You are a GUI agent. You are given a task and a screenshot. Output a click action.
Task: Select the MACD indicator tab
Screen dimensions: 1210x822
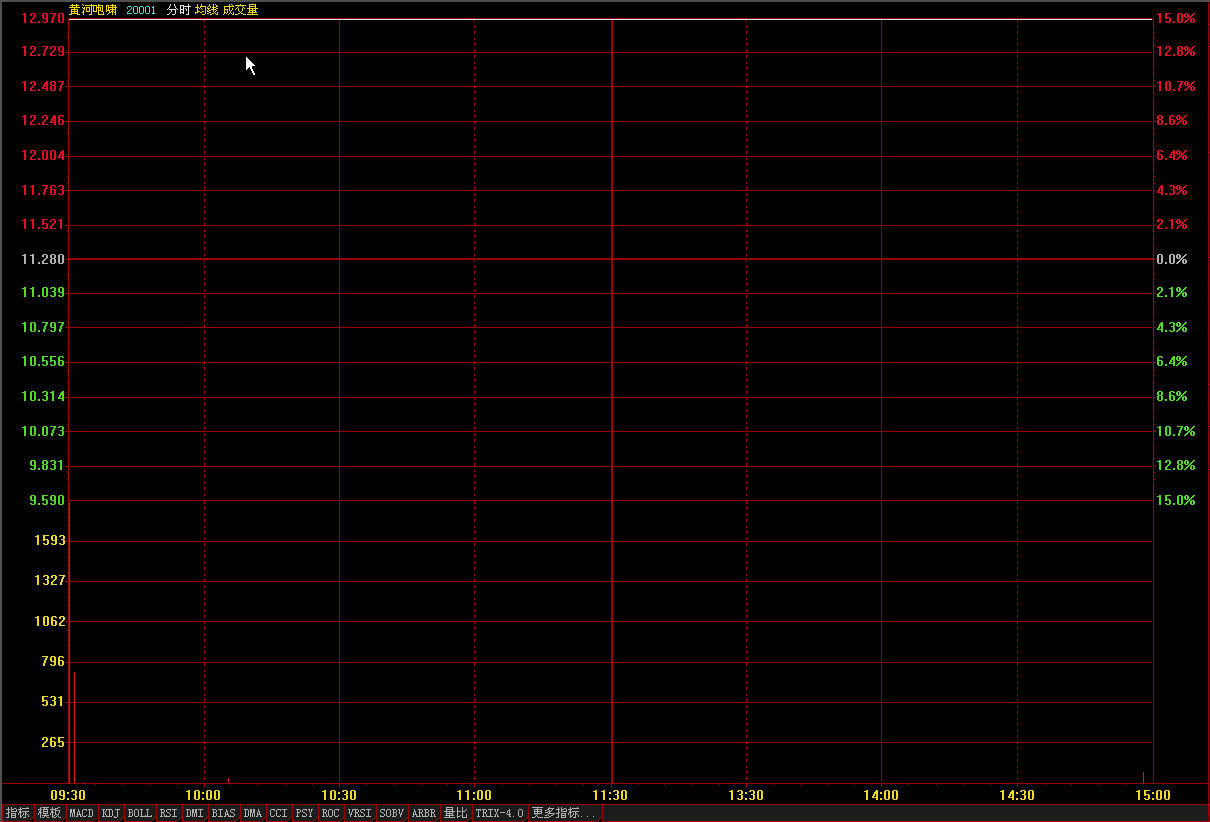(81, 813)
